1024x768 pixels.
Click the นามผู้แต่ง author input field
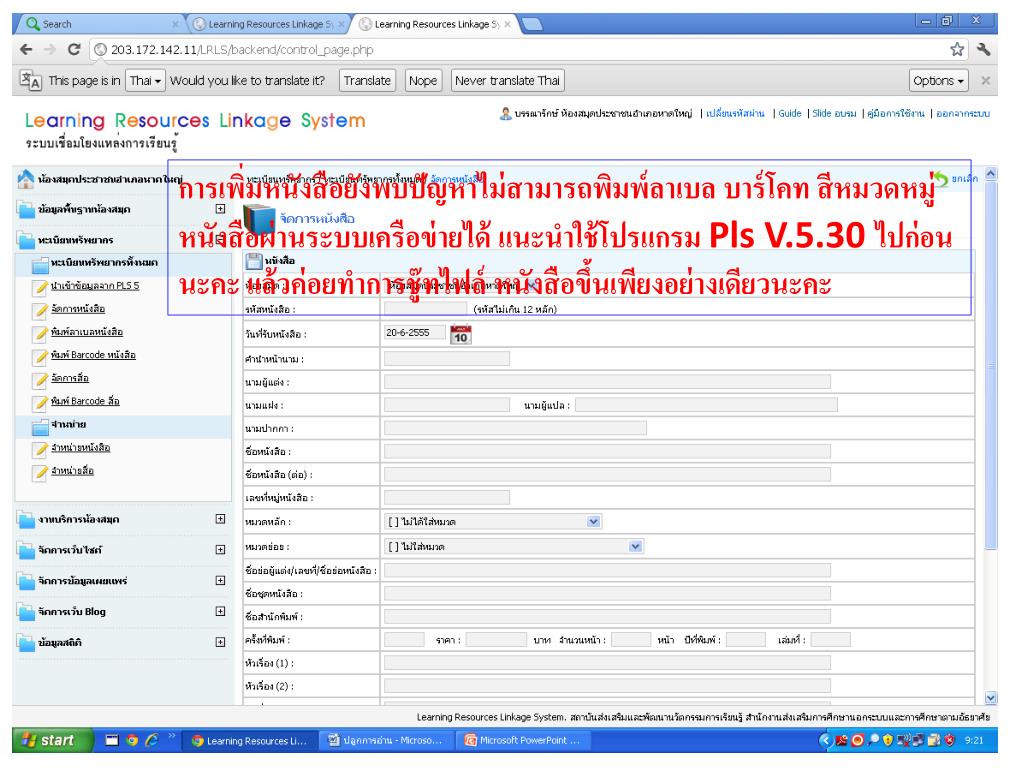click(x=607, y=382)
